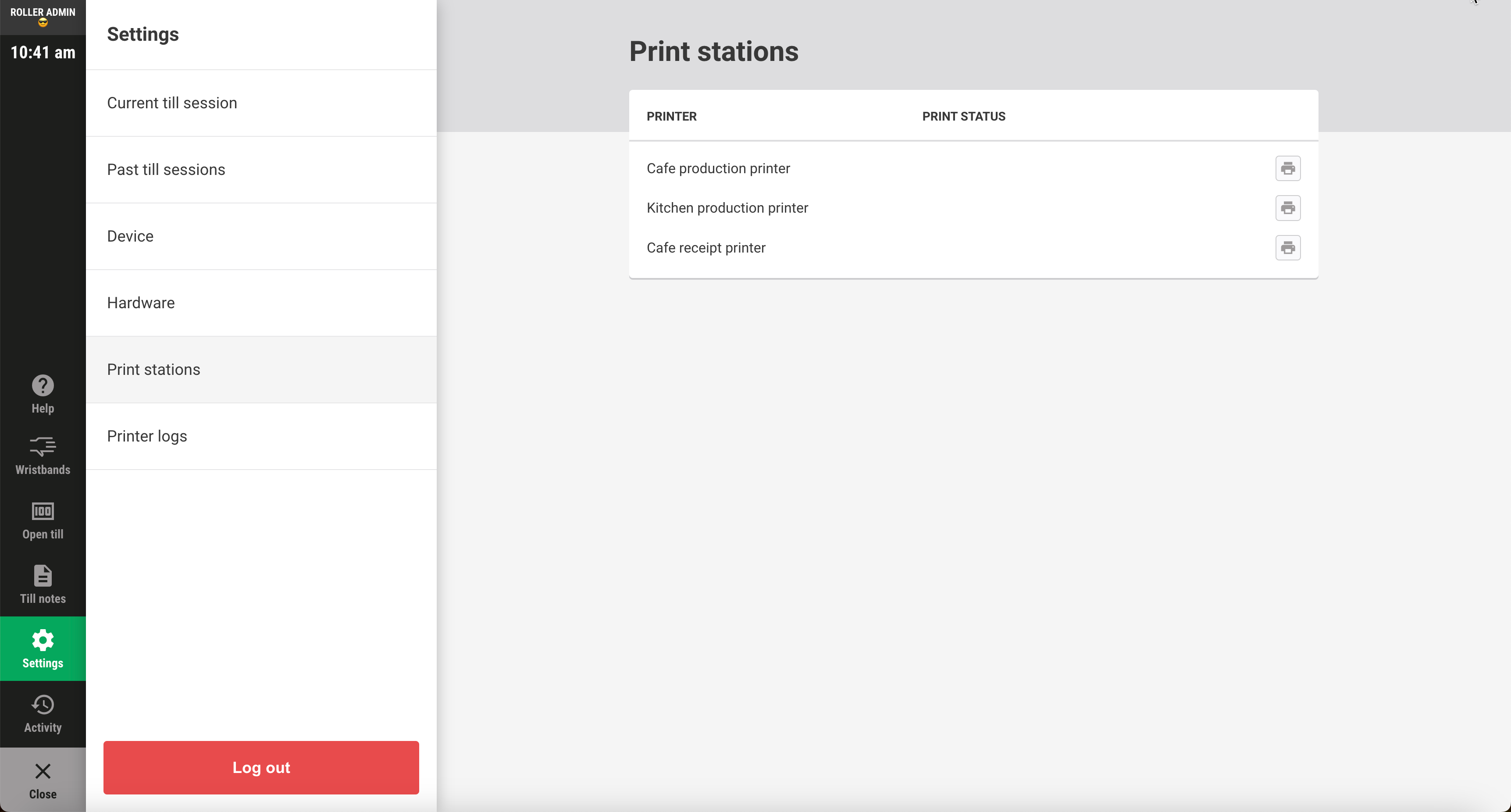Image resolution: width=1511 pixels, height=812 pixels.
Task: Open Help from the sidebar
Action: coord(43,394)
